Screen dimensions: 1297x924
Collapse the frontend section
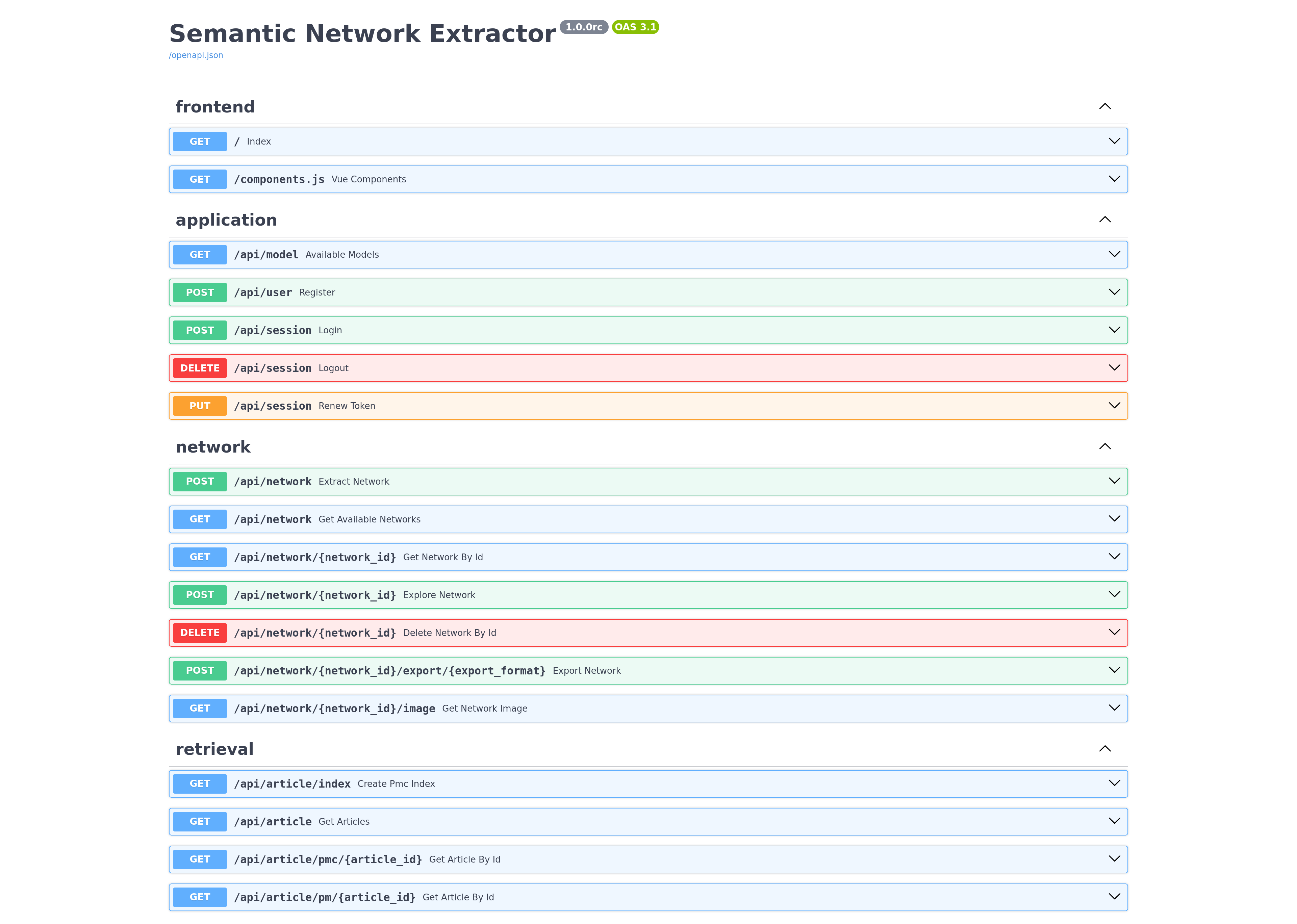(x=1105, y=106)
